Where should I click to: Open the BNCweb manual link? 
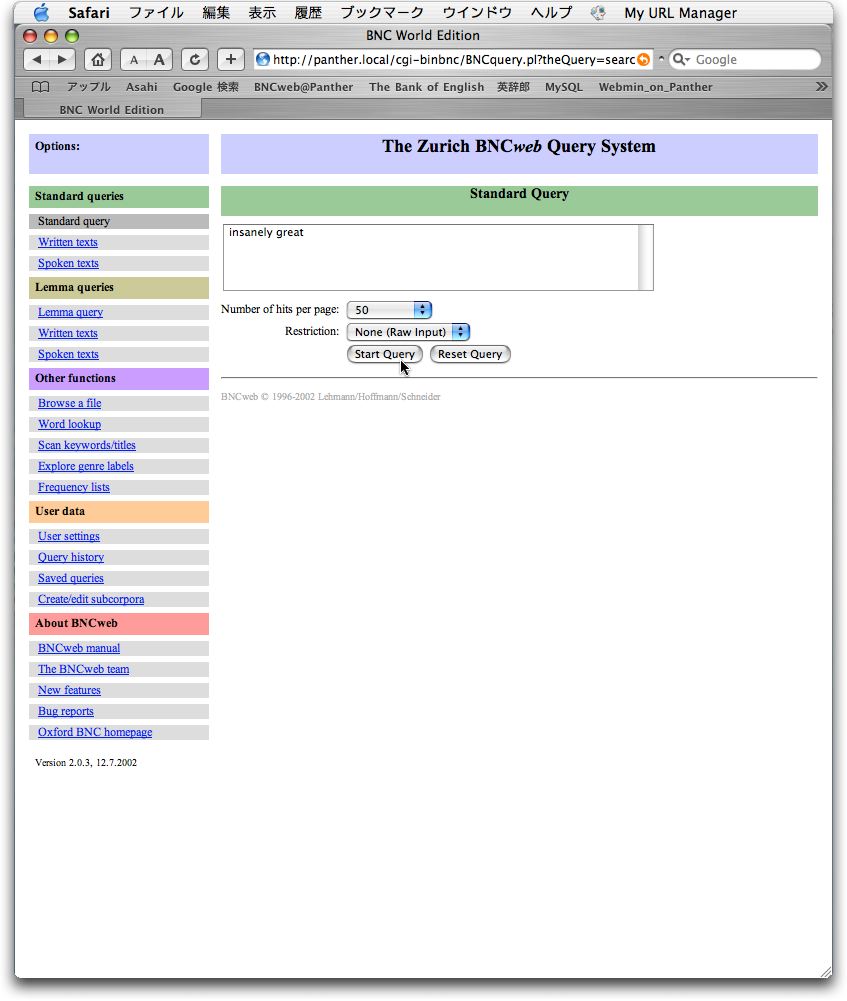[79, 649]
